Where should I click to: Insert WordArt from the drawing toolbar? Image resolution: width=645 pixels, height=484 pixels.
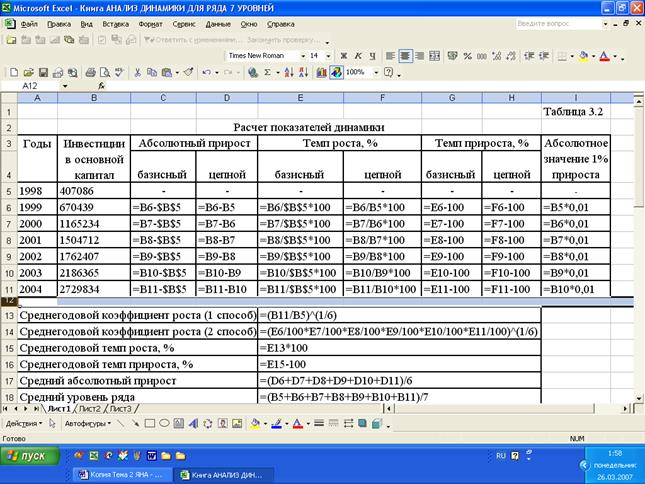pyautogui.click(x=193, y=424)
